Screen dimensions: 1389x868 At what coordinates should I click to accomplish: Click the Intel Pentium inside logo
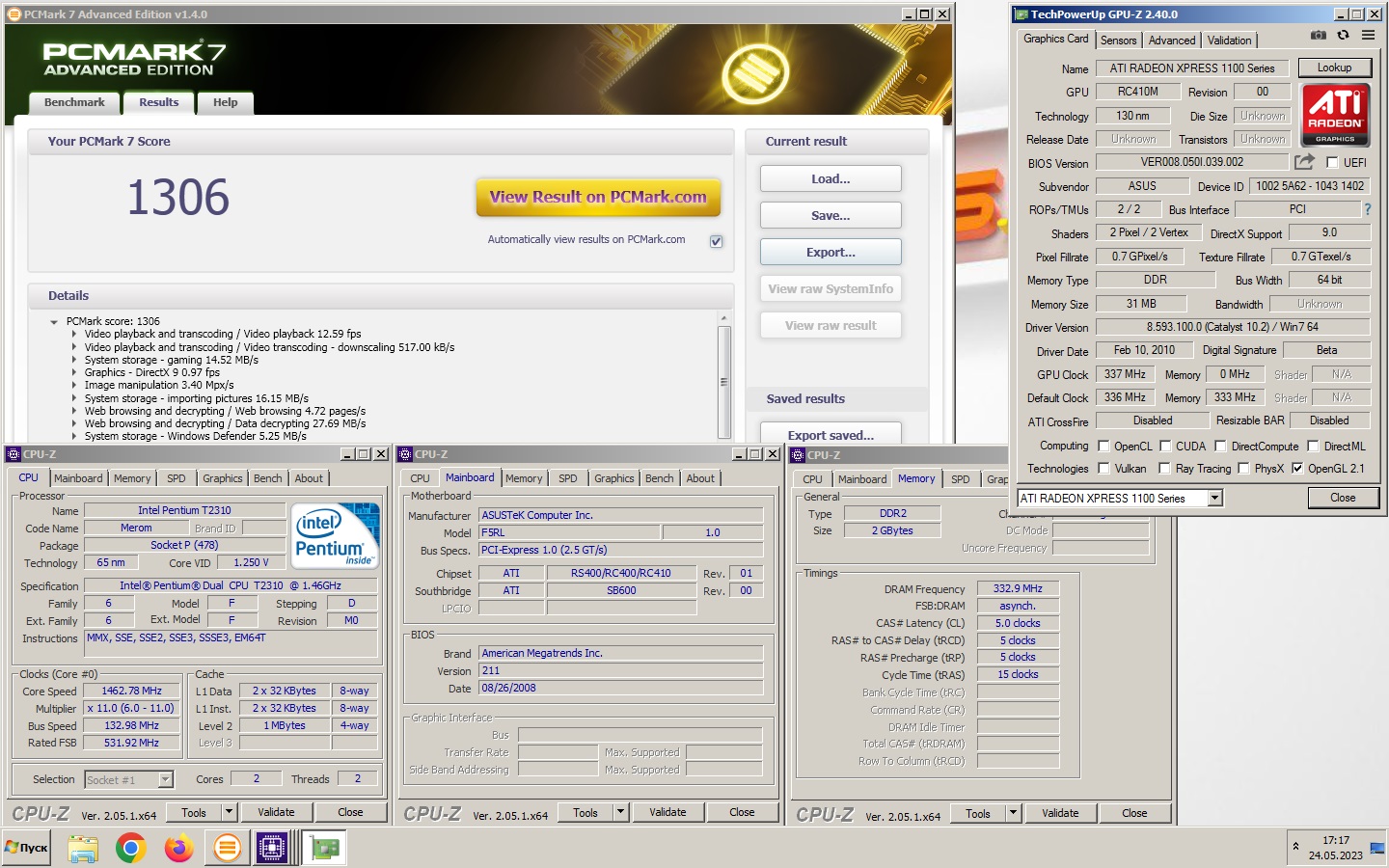[335, 535]
